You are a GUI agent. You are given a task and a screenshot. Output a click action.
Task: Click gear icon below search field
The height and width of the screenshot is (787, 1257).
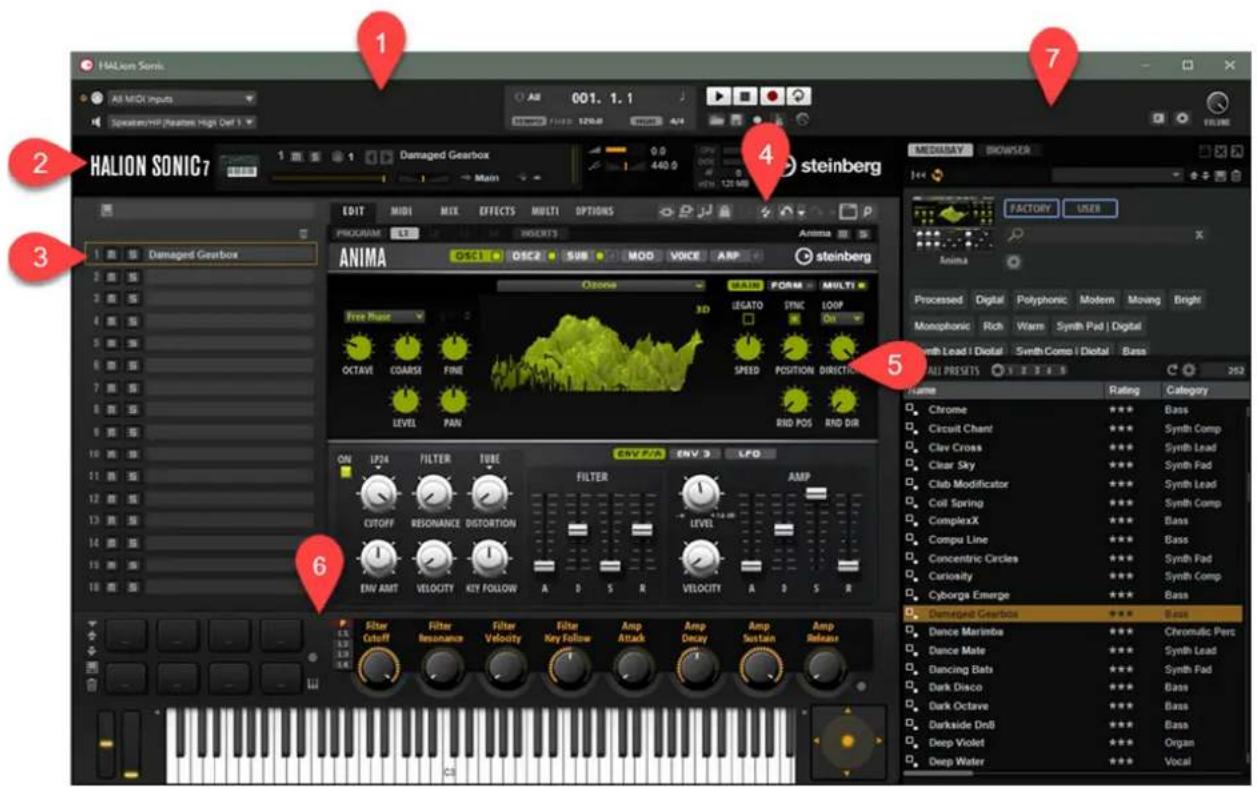1015,261
